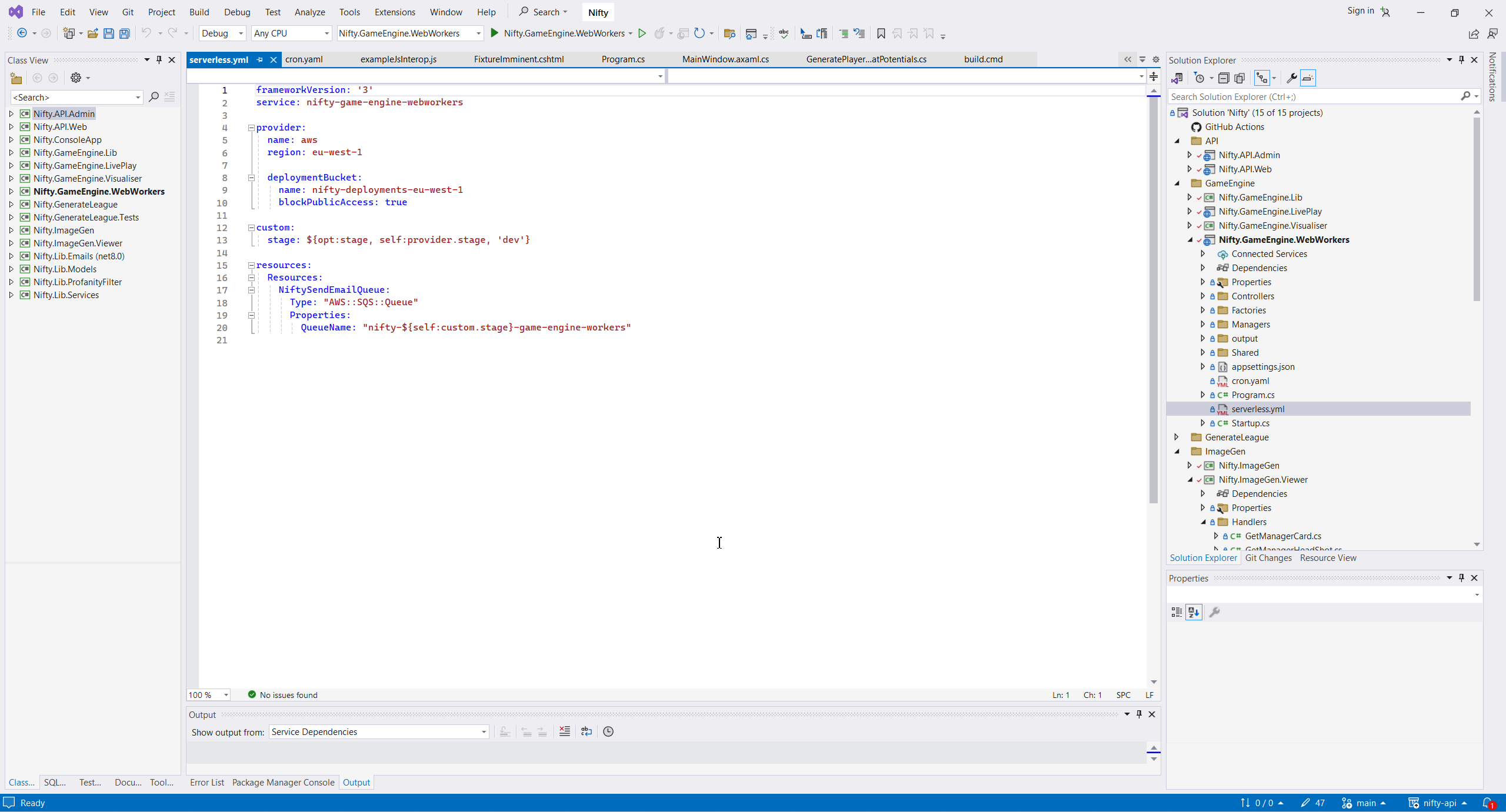Open the Debug configuration dropdown

[x=222, y=34]
